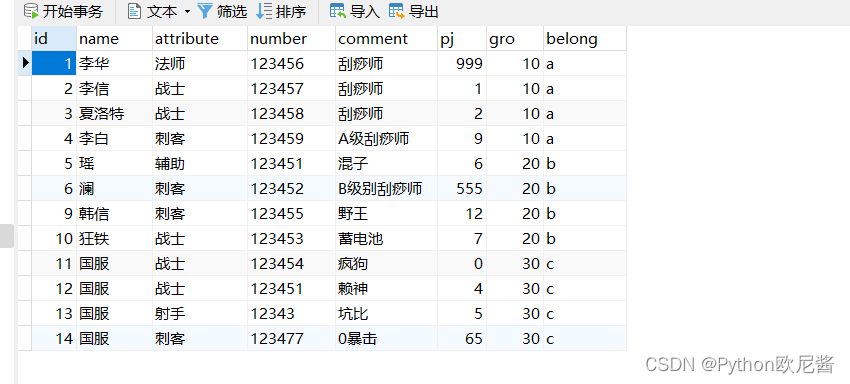Click the Sort (排序) icon
The image size is (850, 384).
tap(264, 11)
